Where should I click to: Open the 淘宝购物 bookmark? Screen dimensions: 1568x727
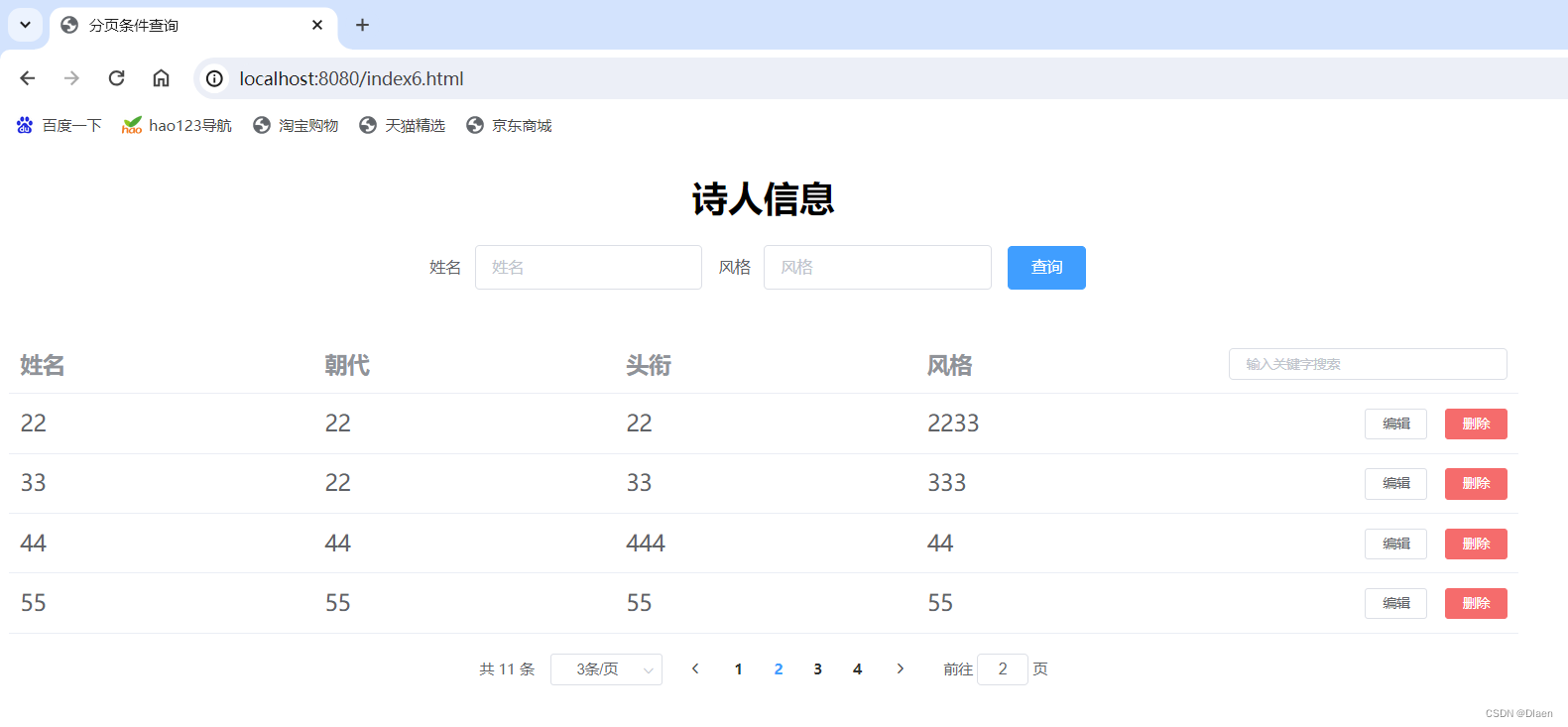click(296, 125)
